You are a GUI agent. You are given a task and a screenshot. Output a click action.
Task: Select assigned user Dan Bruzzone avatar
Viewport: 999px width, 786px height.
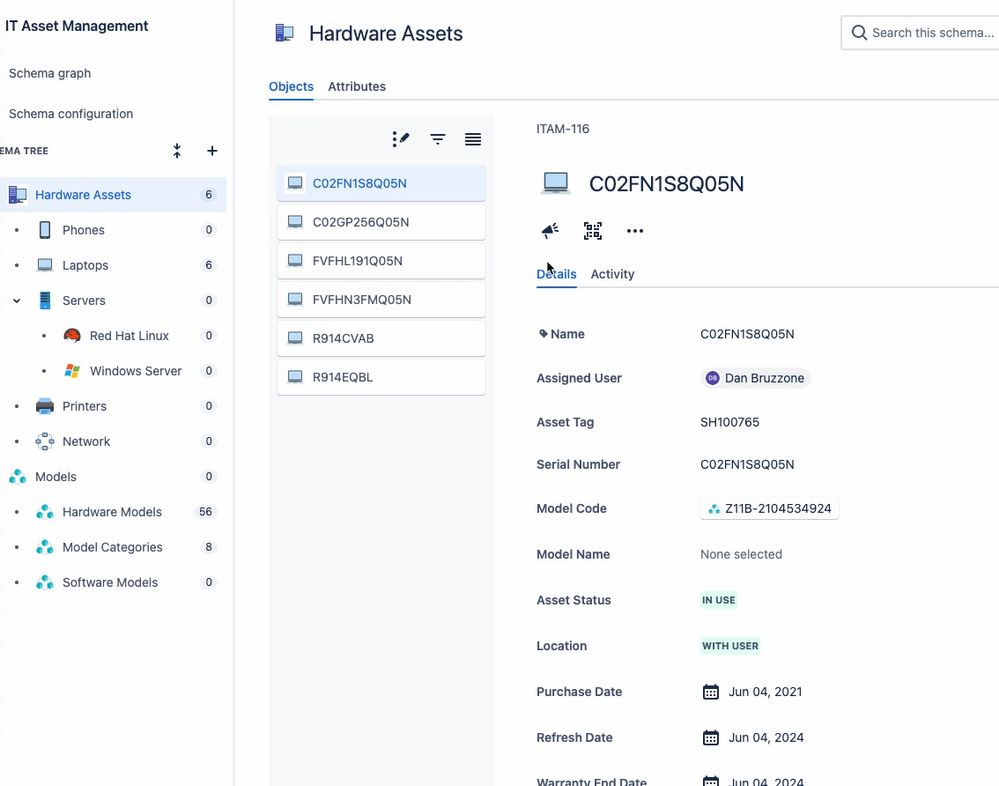[711, 378]
